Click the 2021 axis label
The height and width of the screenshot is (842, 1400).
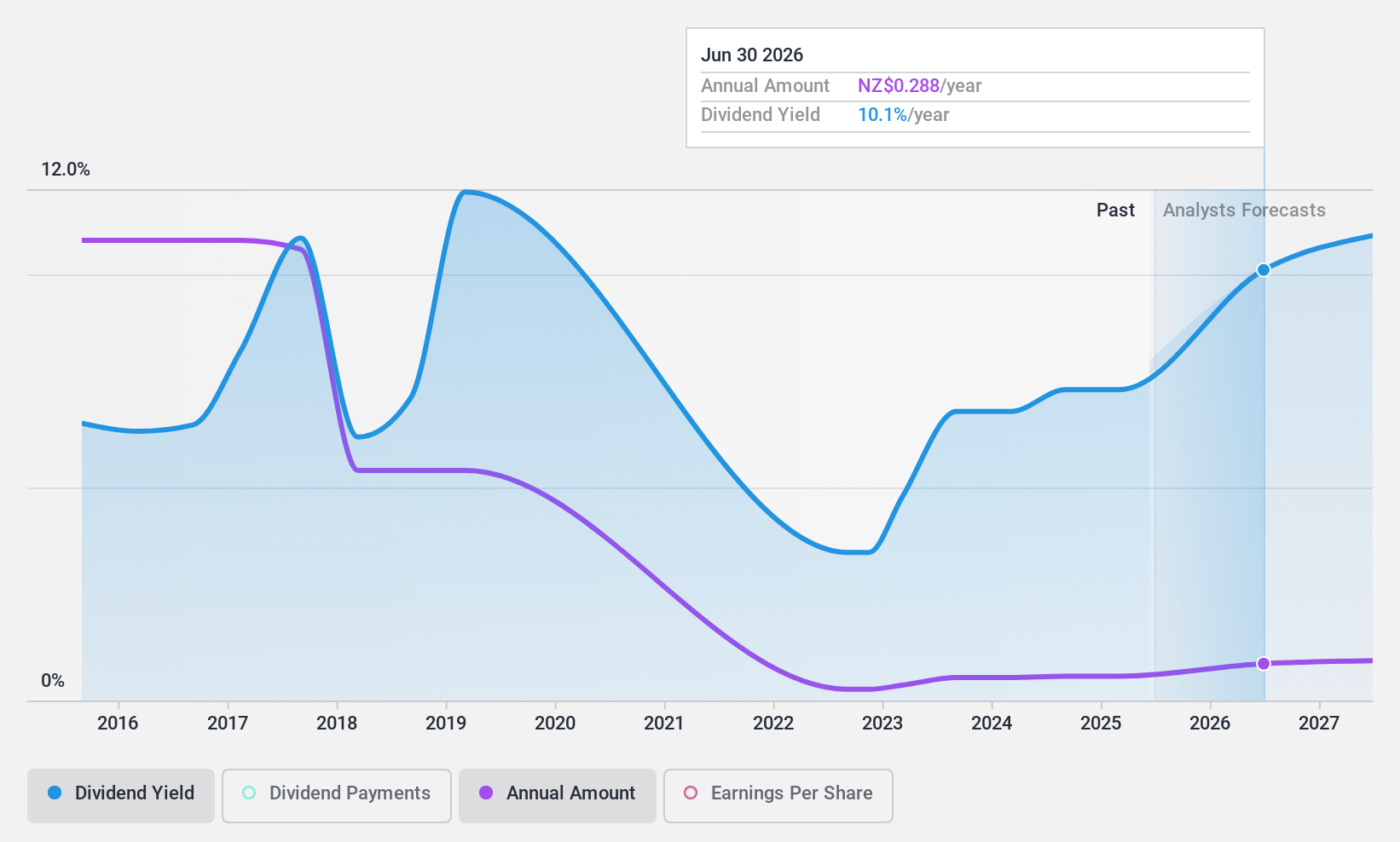click(x=664, y=724)
